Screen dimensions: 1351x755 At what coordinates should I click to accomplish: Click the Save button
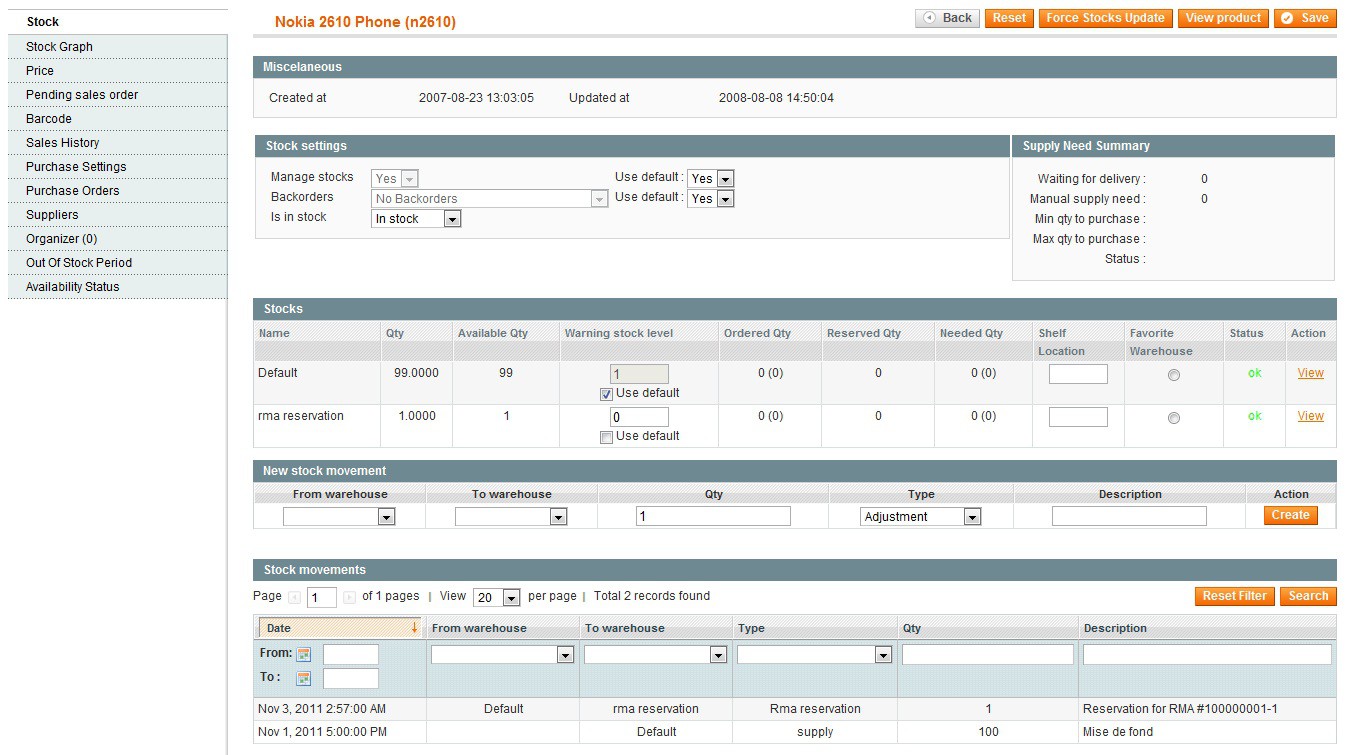(x=1305, y=18)
